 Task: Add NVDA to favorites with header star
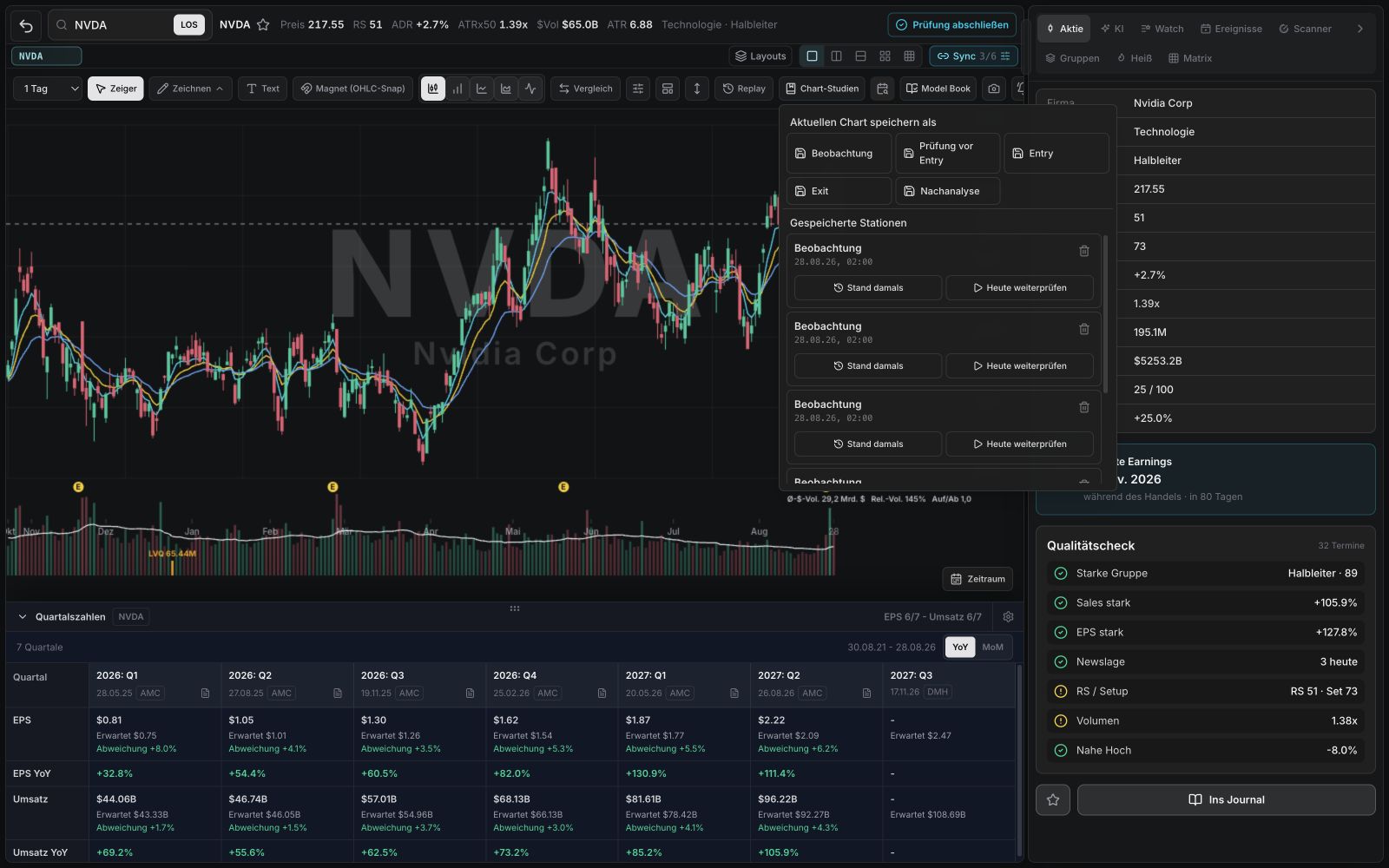point(263,25)
